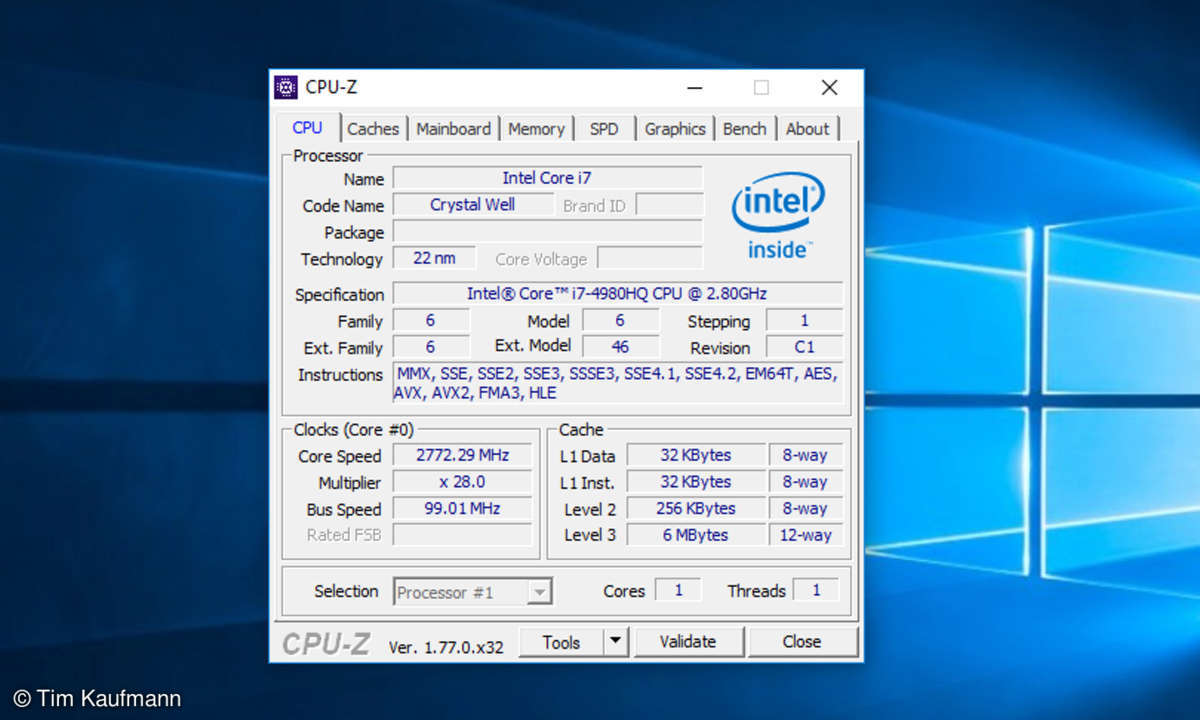Close the CPU-Z window with X
Image resolution: width=1200 pixels, height=720 pixels.
(x=829, y=88)
